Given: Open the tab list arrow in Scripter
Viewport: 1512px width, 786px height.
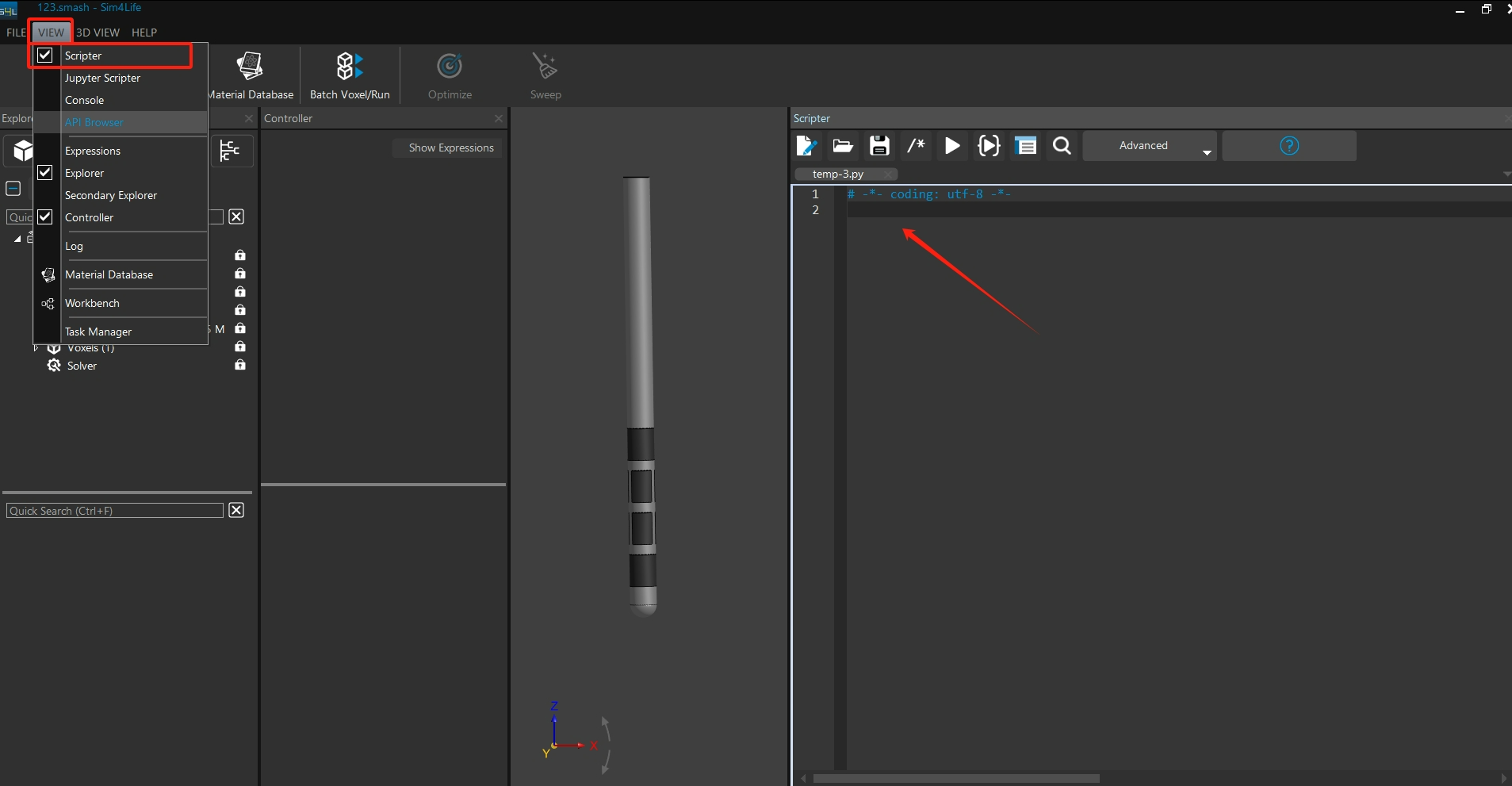Looking at the screenshot, I should pos(1506,174).
